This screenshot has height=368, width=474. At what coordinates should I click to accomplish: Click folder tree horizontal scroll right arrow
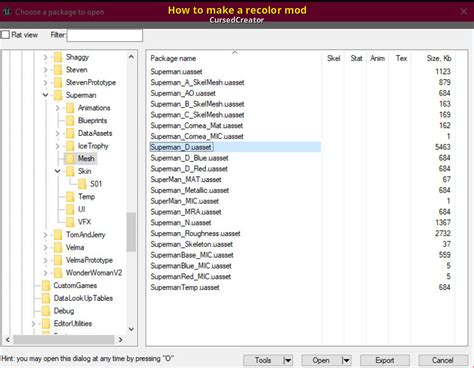(x=121, y=340)
